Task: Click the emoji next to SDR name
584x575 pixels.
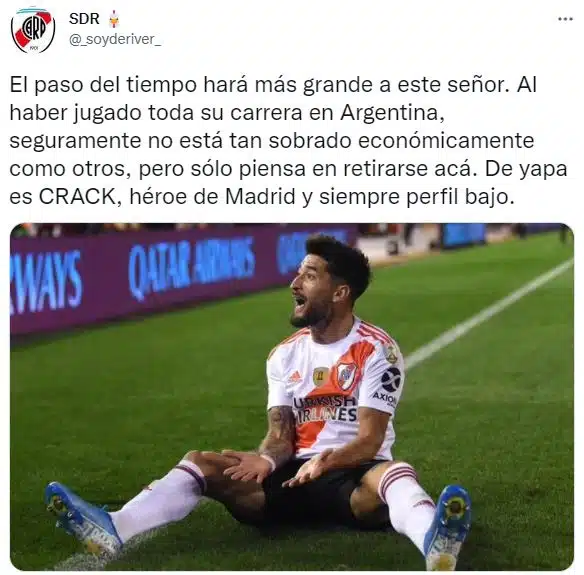Action: pos(114,19)
